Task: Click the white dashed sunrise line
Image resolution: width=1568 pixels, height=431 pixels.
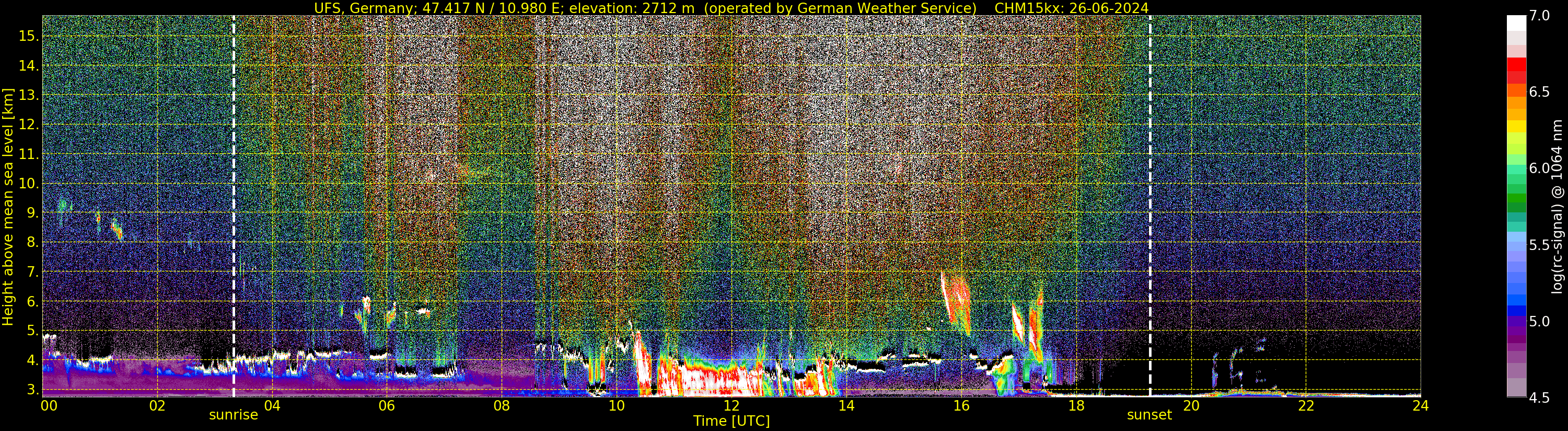Action: [x=234, y=206]
